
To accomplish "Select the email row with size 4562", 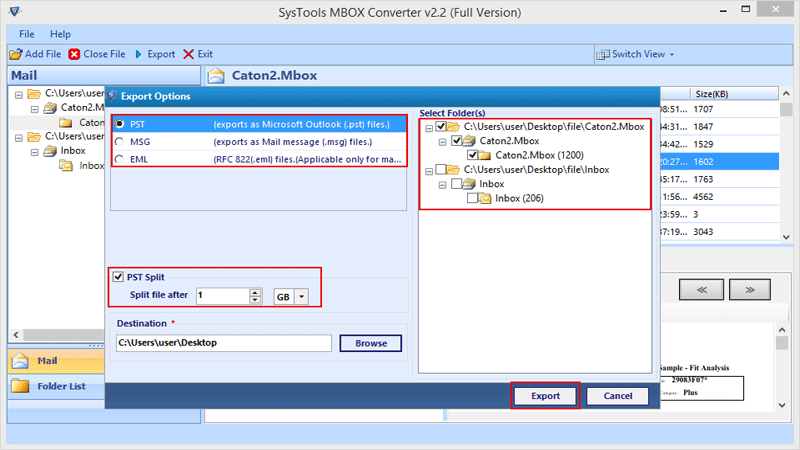I will pyautogui.click(x=719, y=197).
